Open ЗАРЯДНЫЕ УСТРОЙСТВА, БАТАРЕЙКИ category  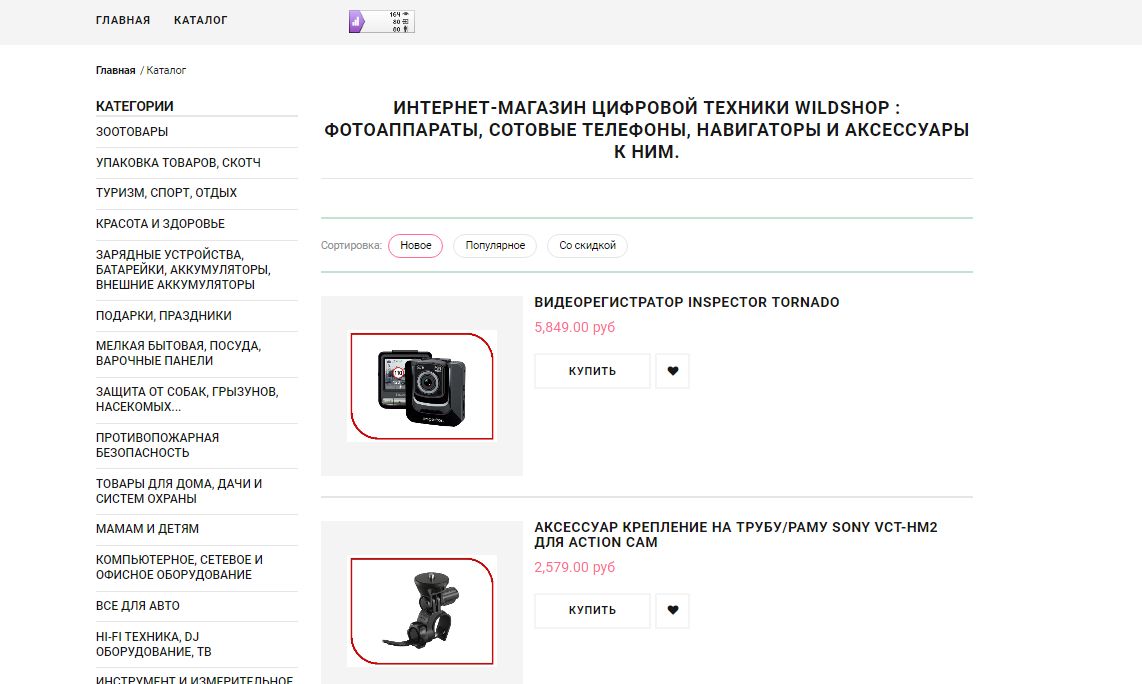point(184,270)
